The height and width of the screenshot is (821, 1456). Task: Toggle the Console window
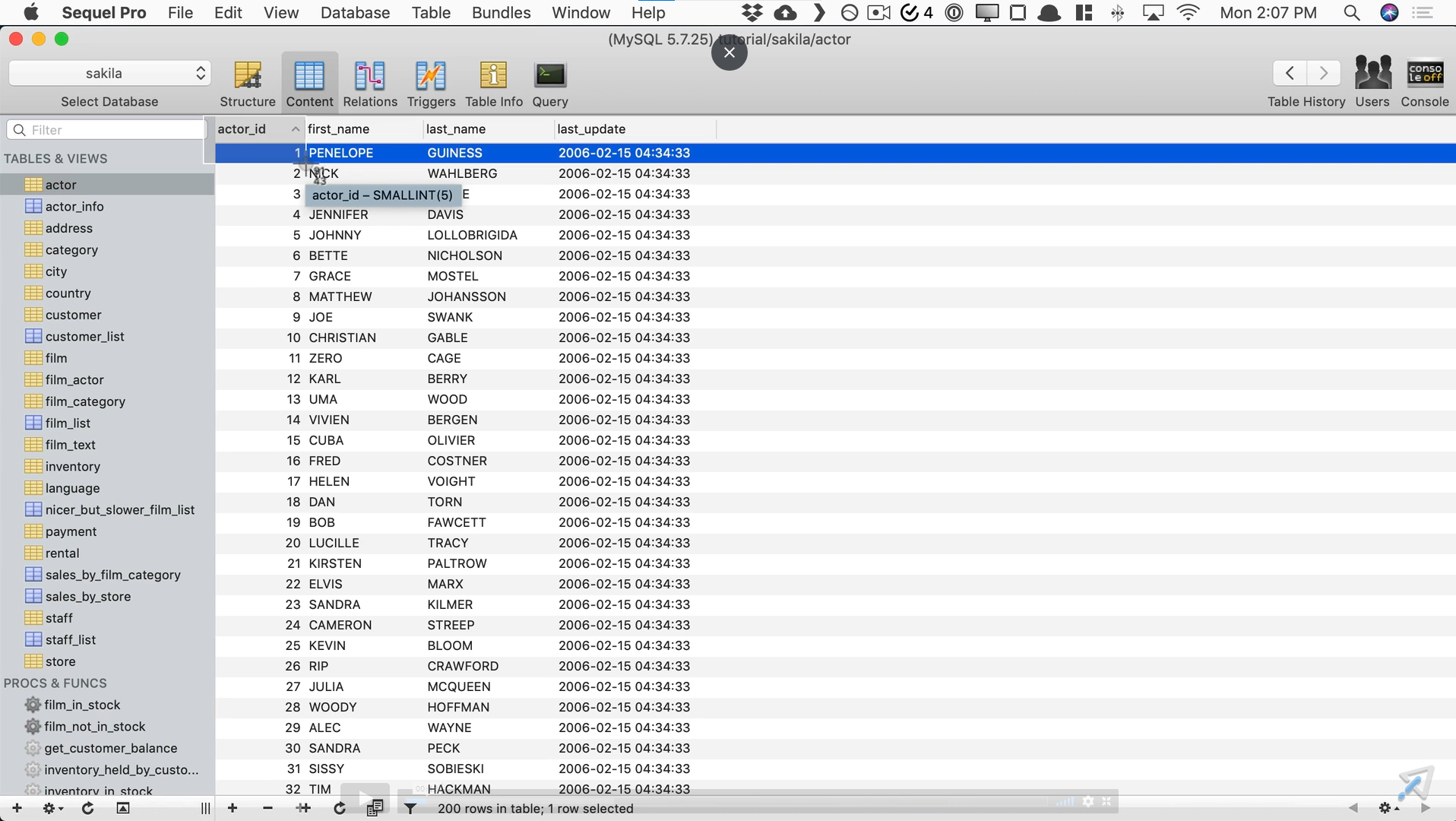tap(1425, 82)
